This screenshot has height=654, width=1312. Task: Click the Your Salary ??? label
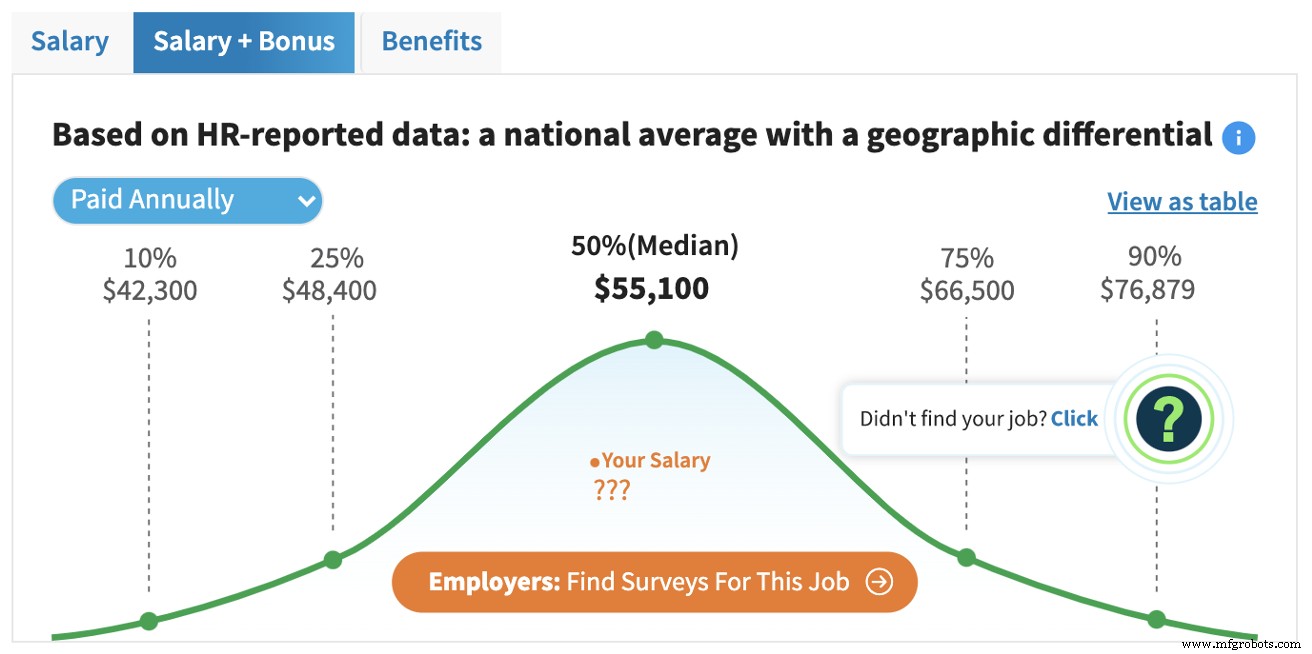point(655,475)
